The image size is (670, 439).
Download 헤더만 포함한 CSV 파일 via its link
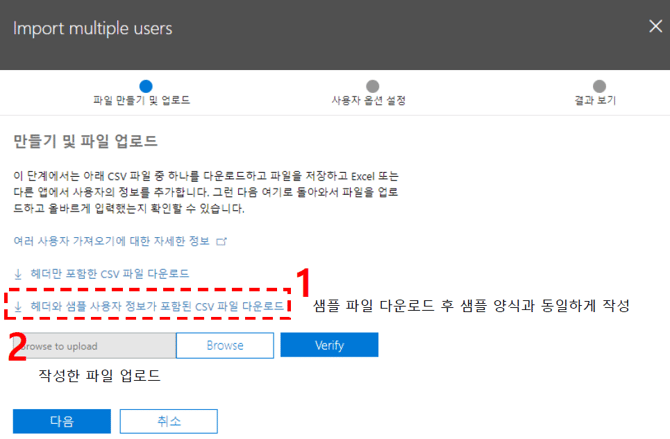coord(109,273)
